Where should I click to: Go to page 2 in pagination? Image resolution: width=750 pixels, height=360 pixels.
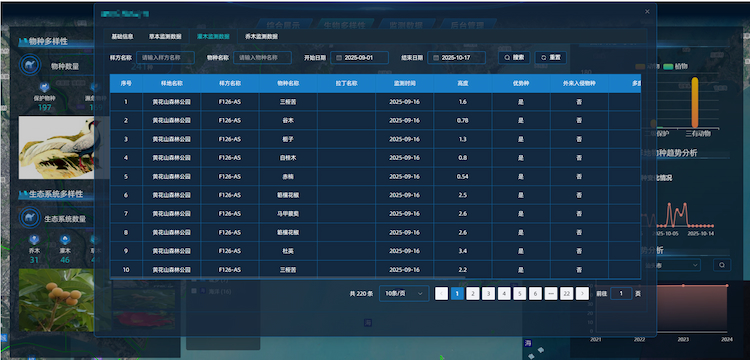[473, 294]
